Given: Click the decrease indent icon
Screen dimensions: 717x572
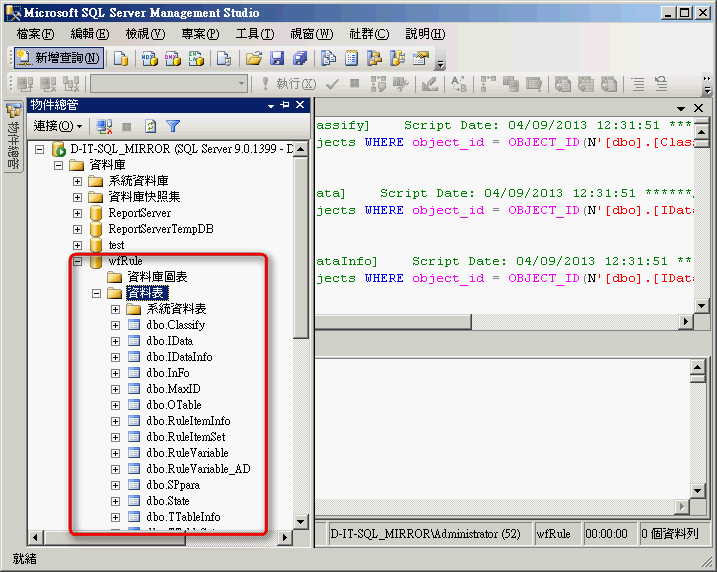Looking at the screenshot, I should tap(661, 84).
